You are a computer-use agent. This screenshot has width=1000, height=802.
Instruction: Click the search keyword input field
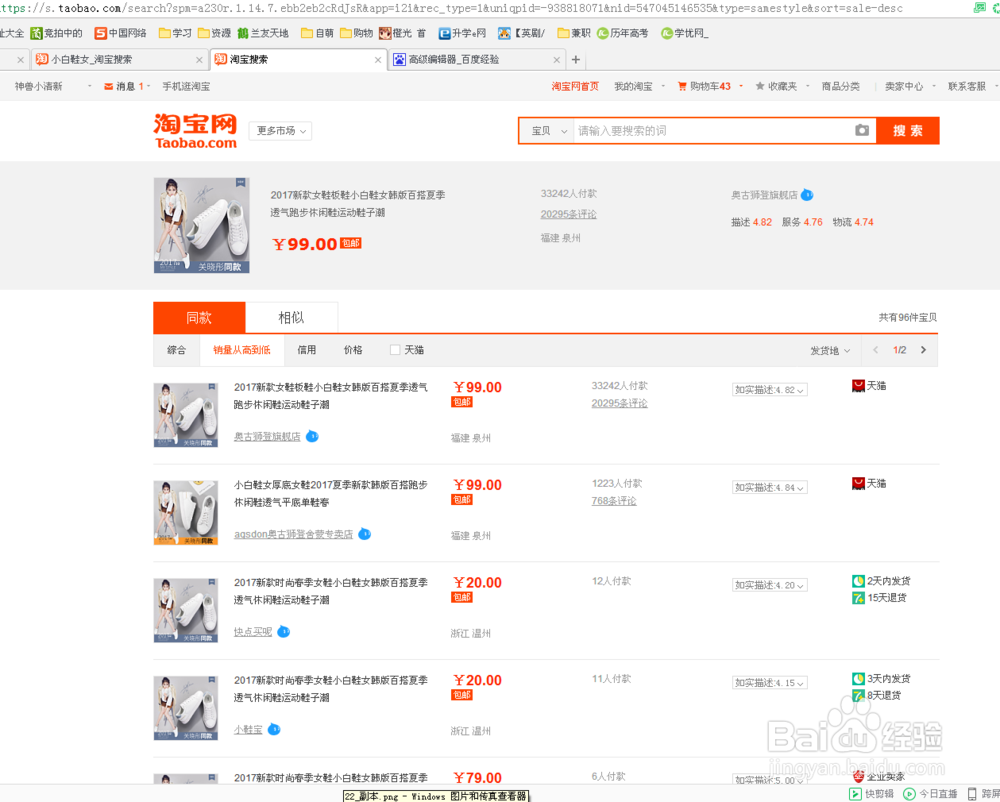[712, 131]
